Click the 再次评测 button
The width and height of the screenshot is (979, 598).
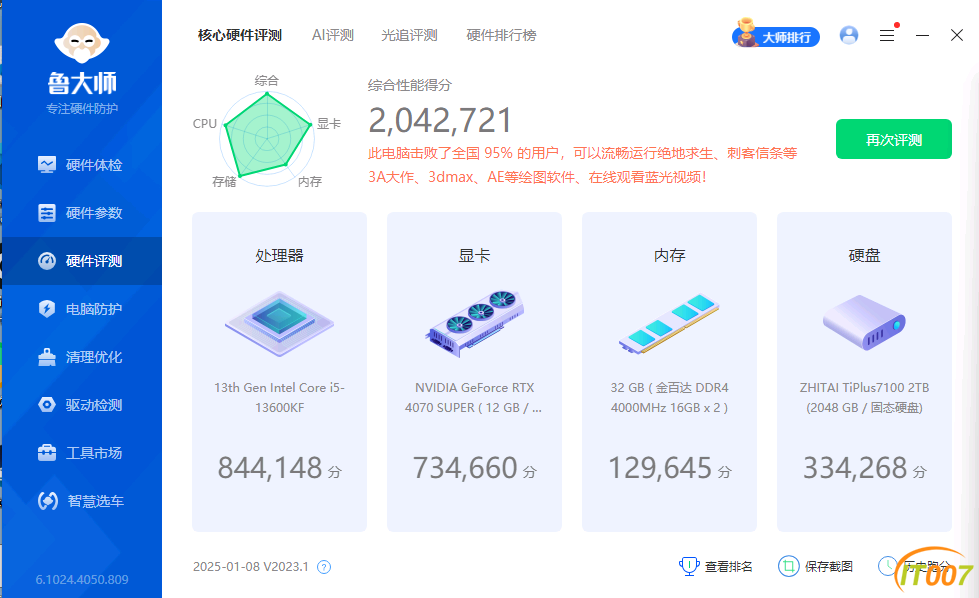pyautogui.click(x=893, y=139)
